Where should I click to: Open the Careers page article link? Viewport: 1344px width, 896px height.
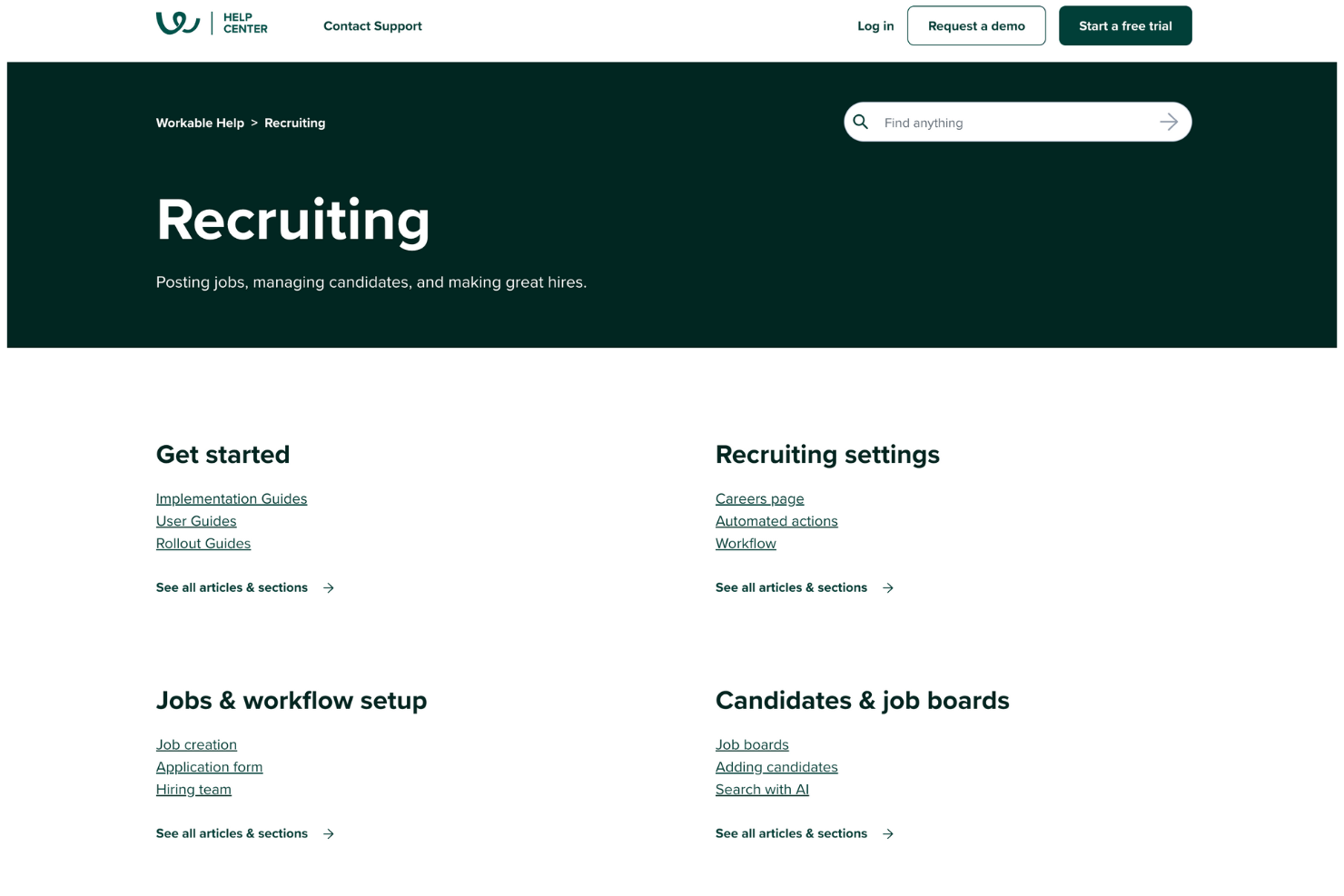click(759, 498)
